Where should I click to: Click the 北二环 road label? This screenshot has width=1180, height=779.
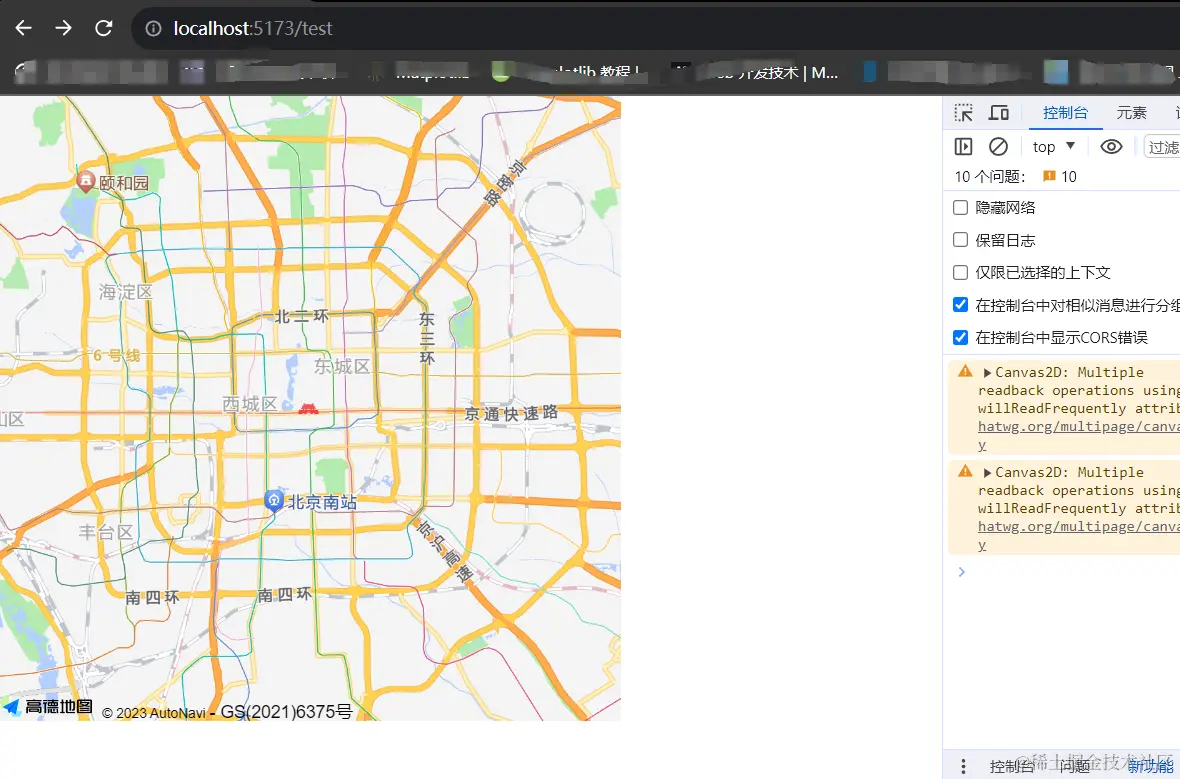(302, 316)
